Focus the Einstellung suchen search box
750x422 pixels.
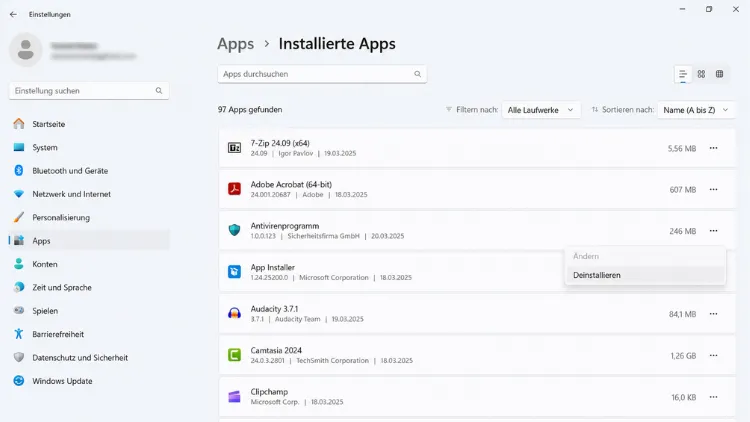[x=89, y=90]
